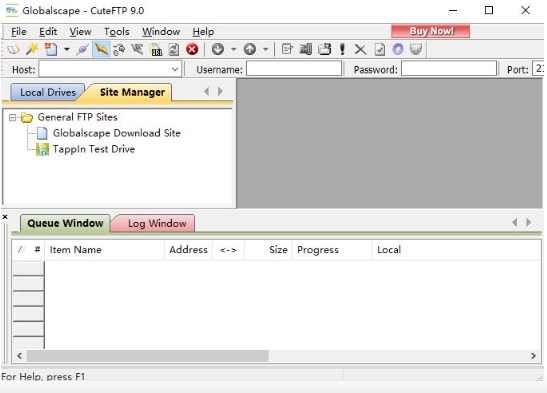
Task: Click right tab-scroll arrow beside Site Manager
Action: click(x=220, y=91)
